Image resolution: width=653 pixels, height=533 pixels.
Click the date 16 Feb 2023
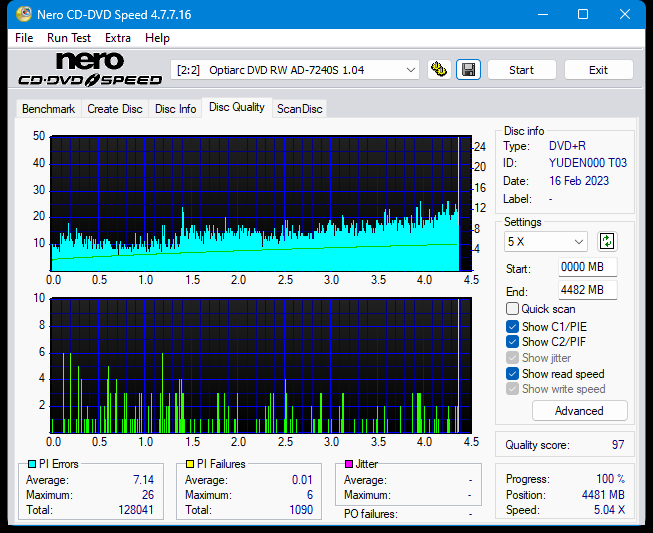(x=579, y=181)
